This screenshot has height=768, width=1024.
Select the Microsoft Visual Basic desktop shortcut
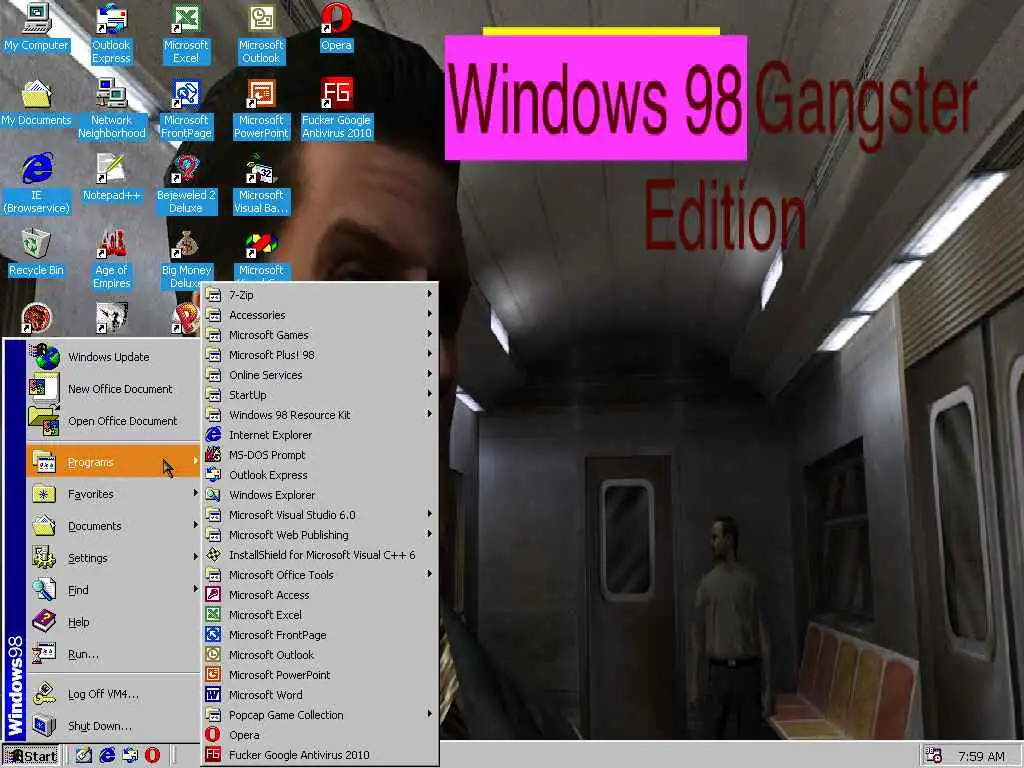tap(261, 184)
